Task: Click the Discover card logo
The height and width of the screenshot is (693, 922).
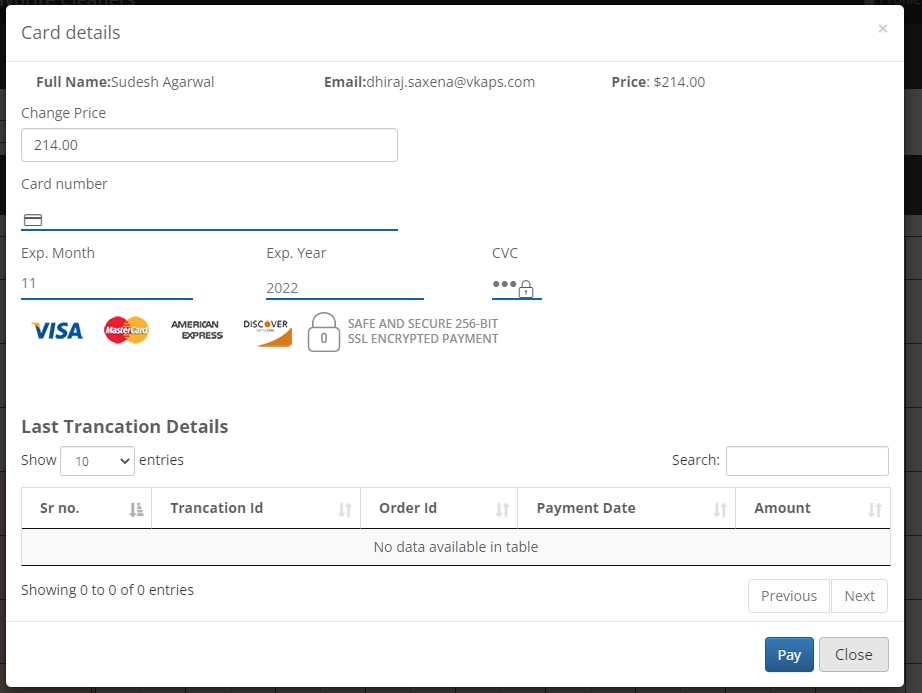Action: (267, 332)
